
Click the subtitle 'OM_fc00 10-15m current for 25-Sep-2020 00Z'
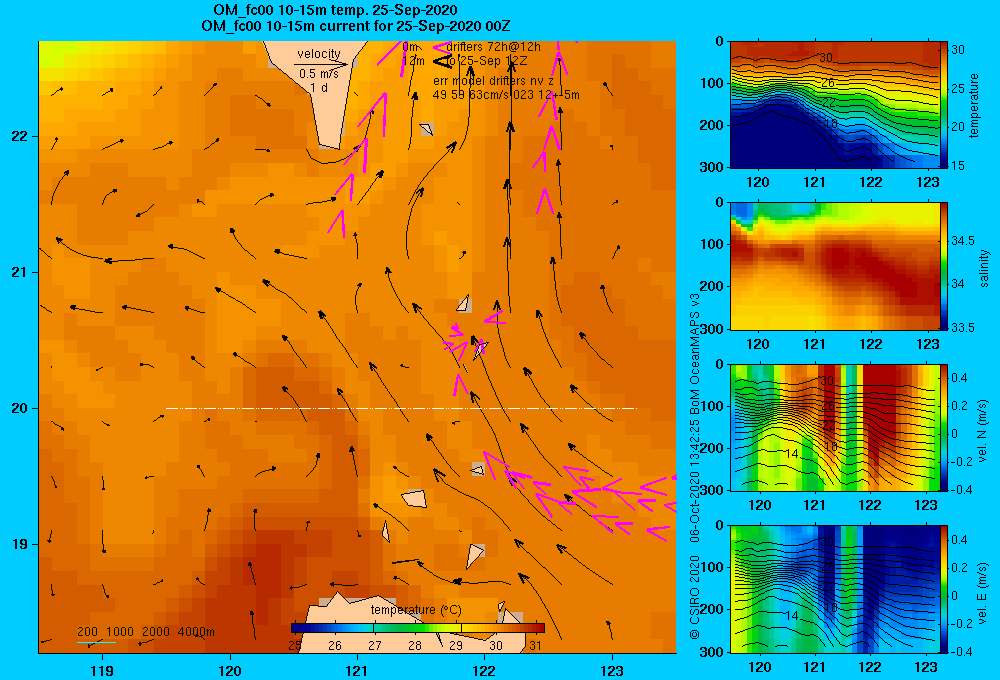pyautogui.click(x=355, y=26)
